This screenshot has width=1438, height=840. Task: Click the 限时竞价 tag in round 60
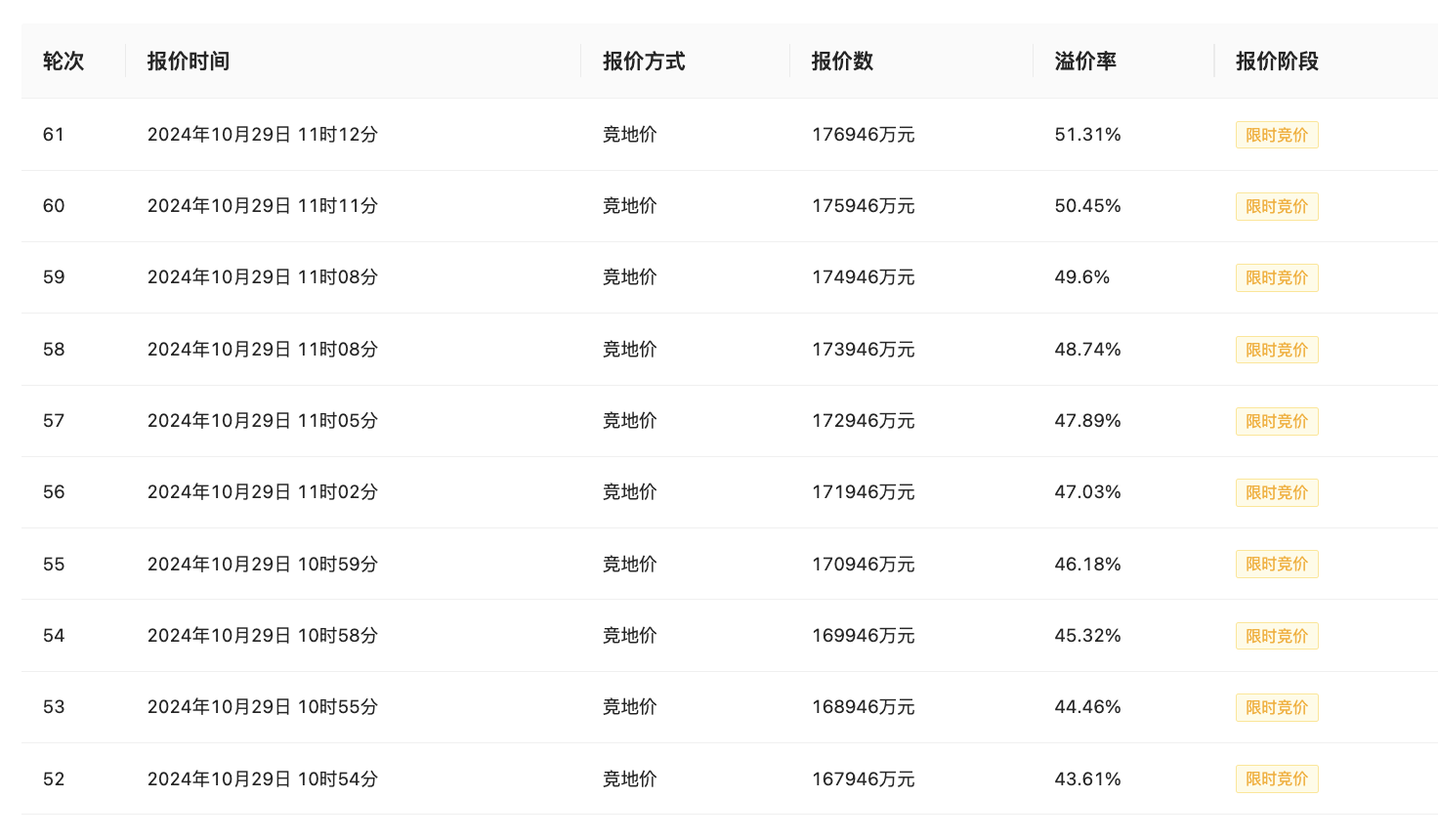pos(1276,206)
